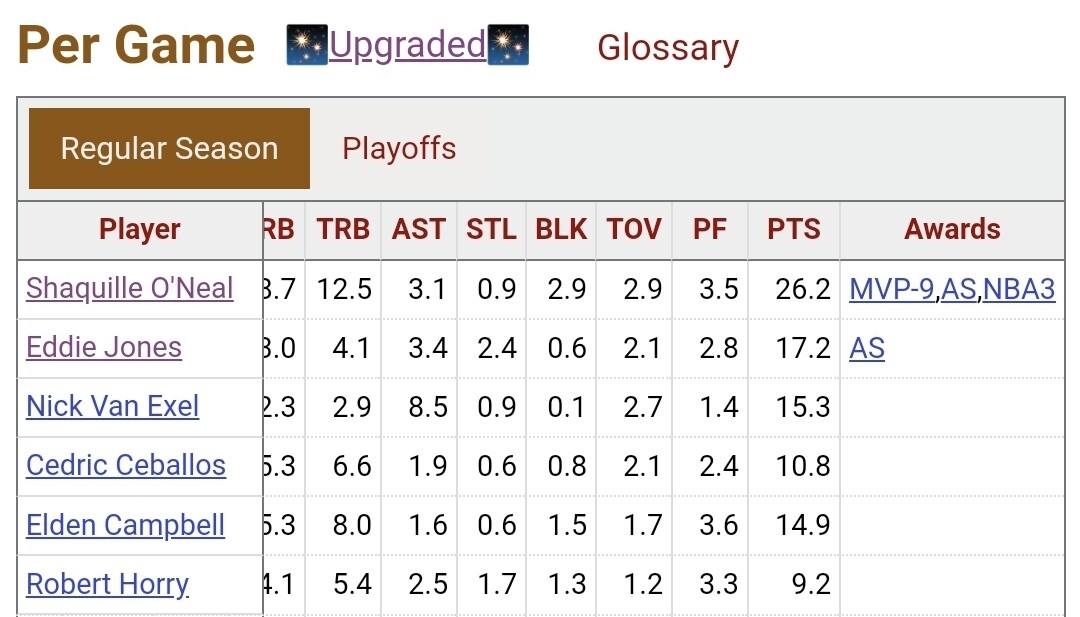The height and width of the screenshot is (617, 1080).
Task: Sort by the STL column header
Action: 491,229
